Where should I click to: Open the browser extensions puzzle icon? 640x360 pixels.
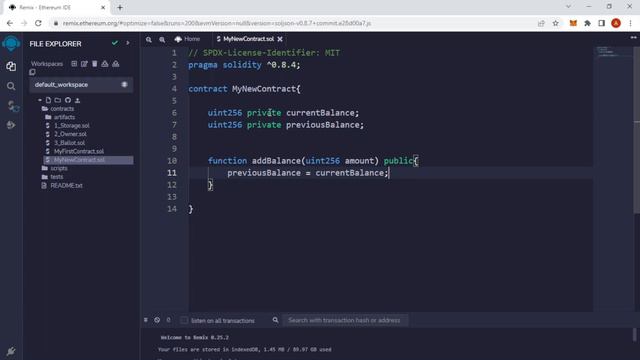click(x=587, y=23)
